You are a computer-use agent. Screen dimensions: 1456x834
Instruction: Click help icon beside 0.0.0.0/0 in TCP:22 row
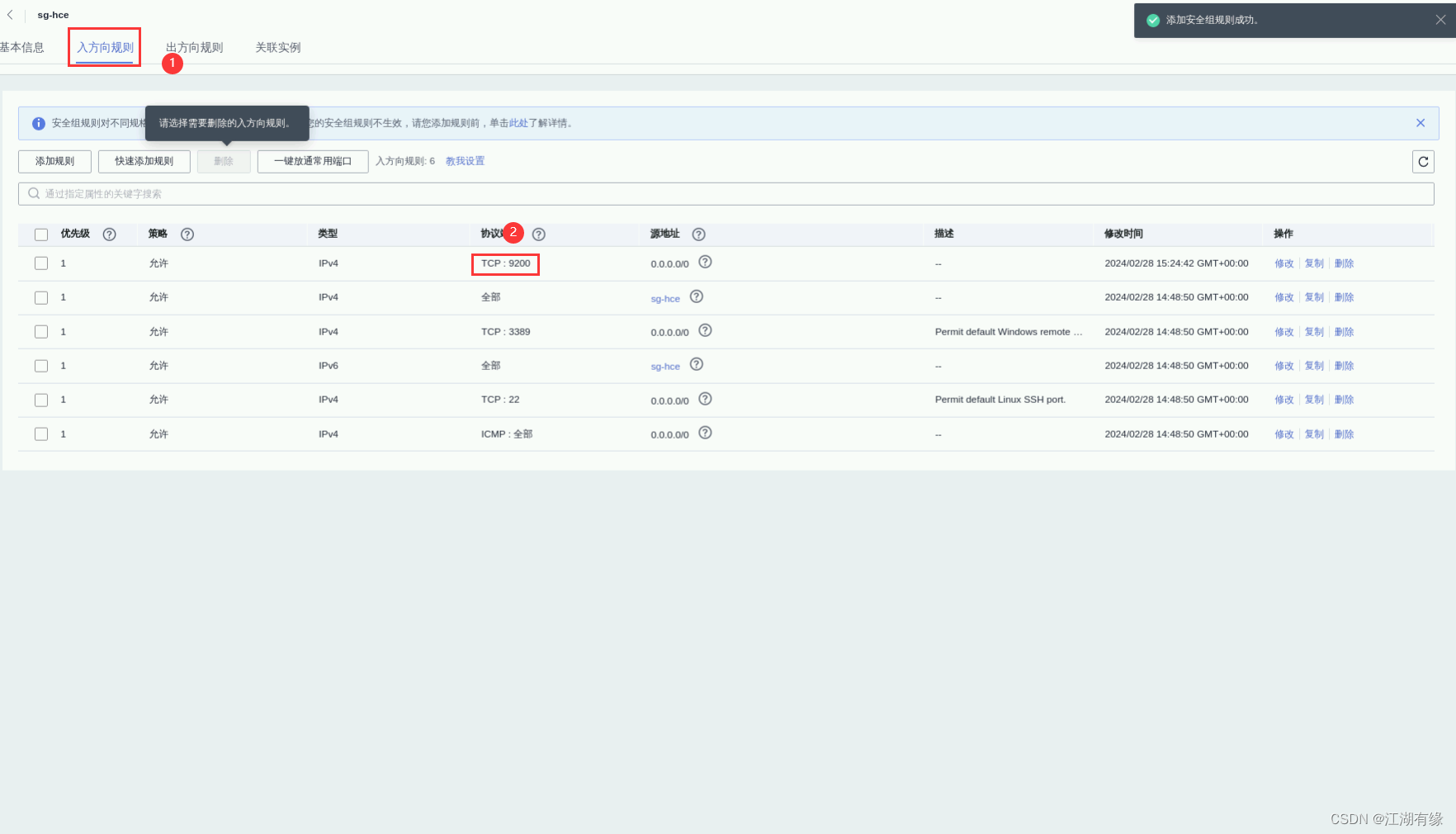705,399
